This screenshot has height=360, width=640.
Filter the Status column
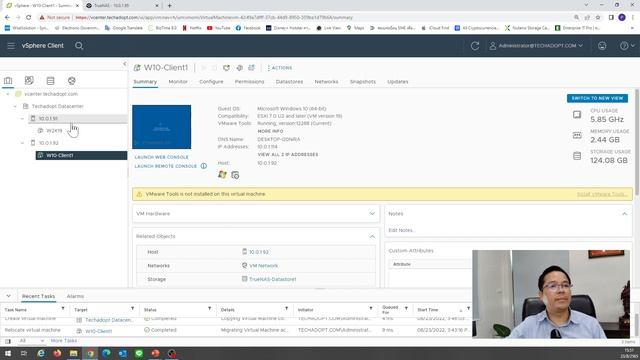click(x=209, y=309)
